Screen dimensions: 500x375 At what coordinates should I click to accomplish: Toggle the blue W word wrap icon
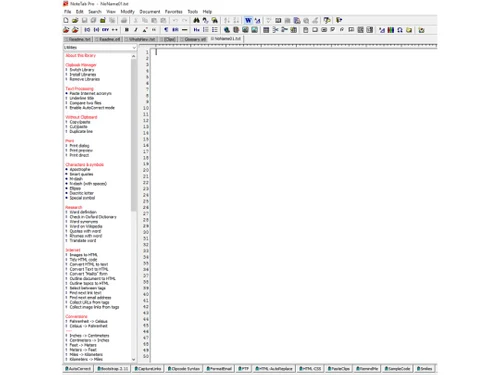[x=248, y=20]
